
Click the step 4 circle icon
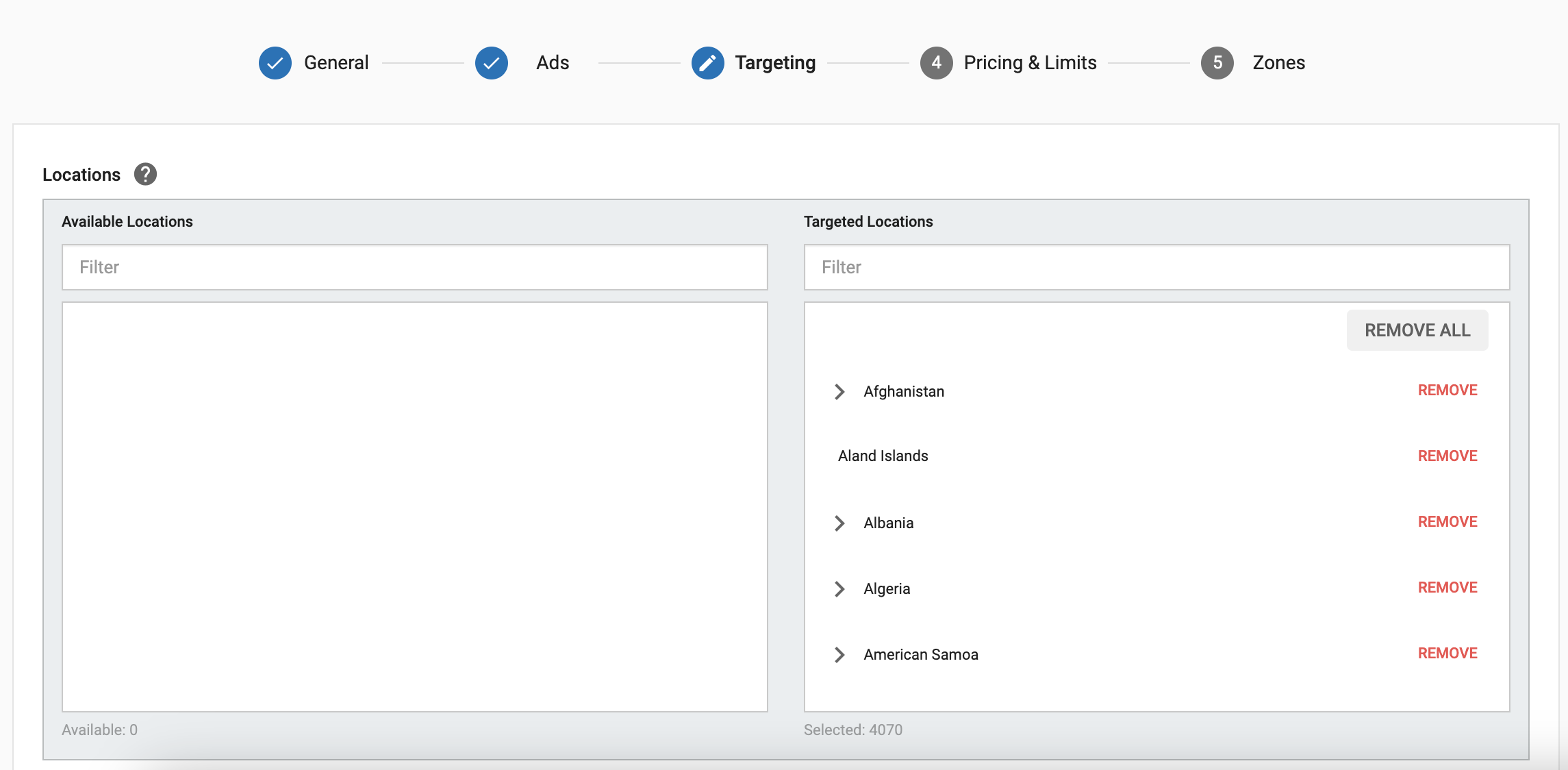click(x=936, y=63)
